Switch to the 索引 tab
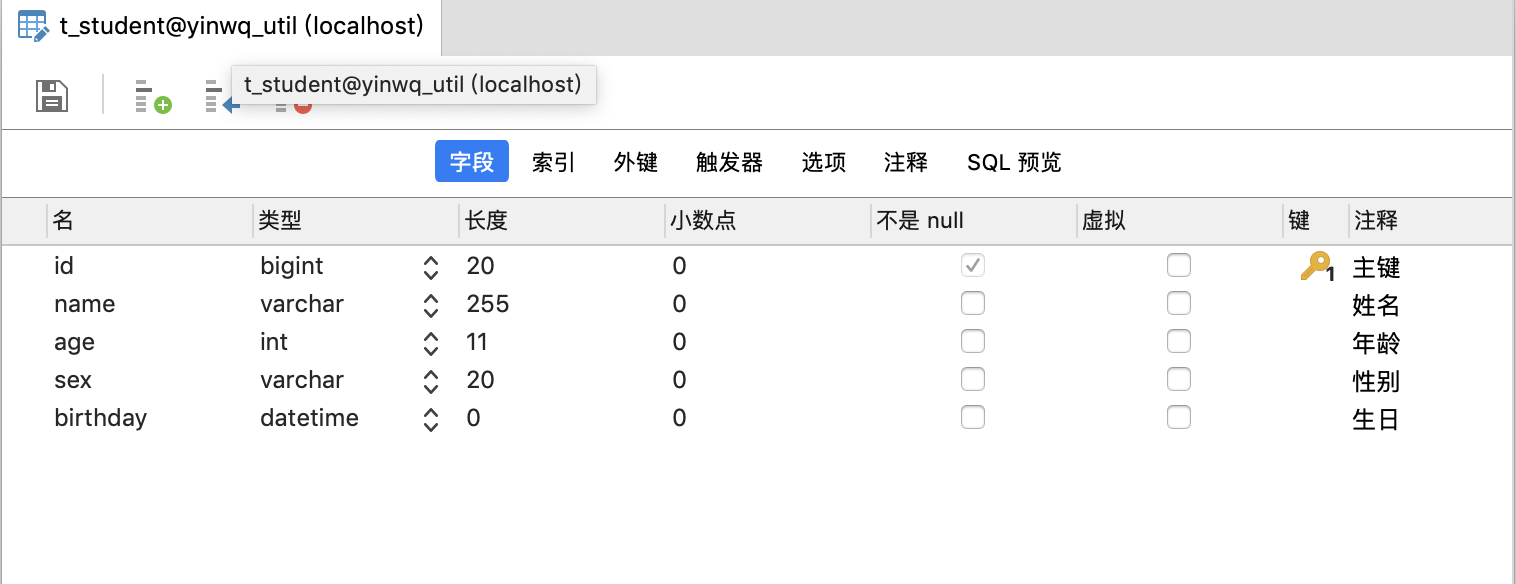The image size is (1516, 584). click(x=553, y=162)
